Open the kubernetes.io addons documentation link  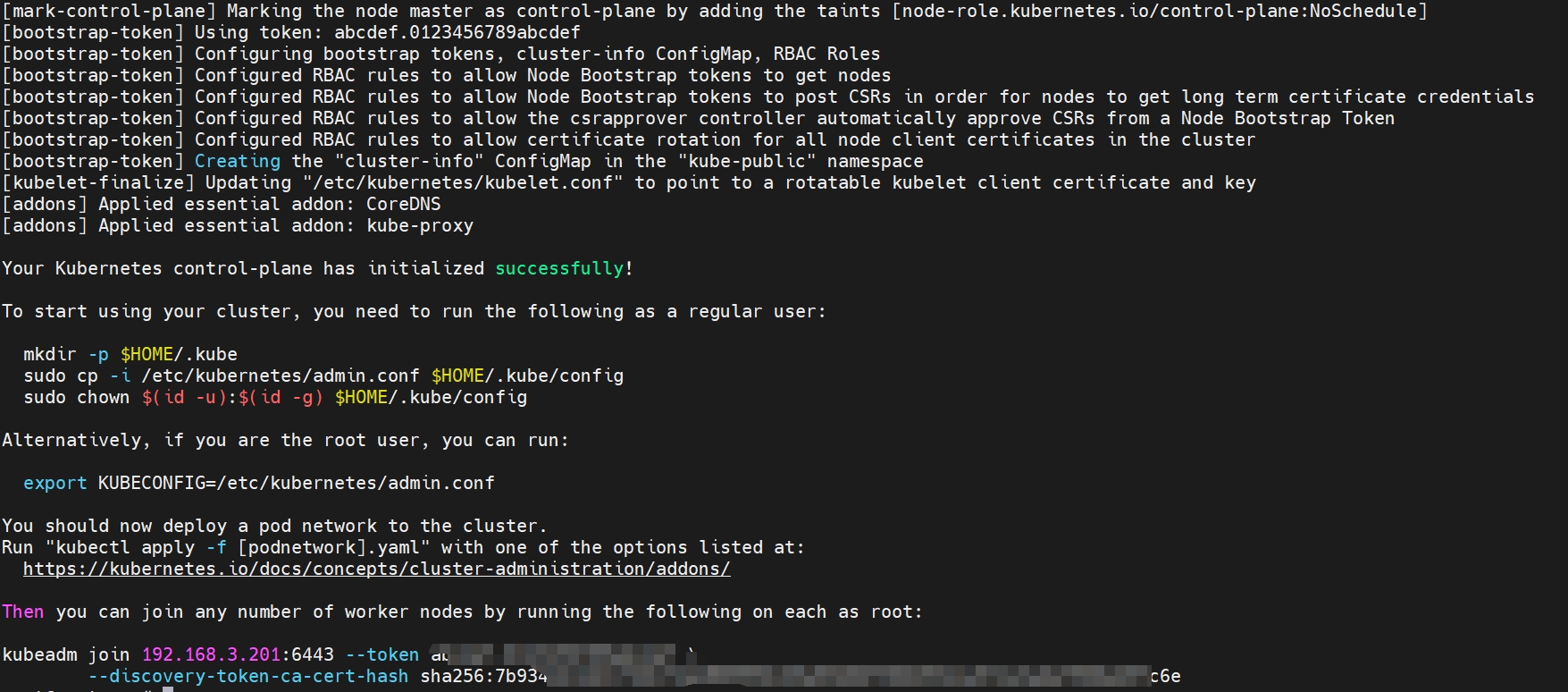[x=376, y=569]
